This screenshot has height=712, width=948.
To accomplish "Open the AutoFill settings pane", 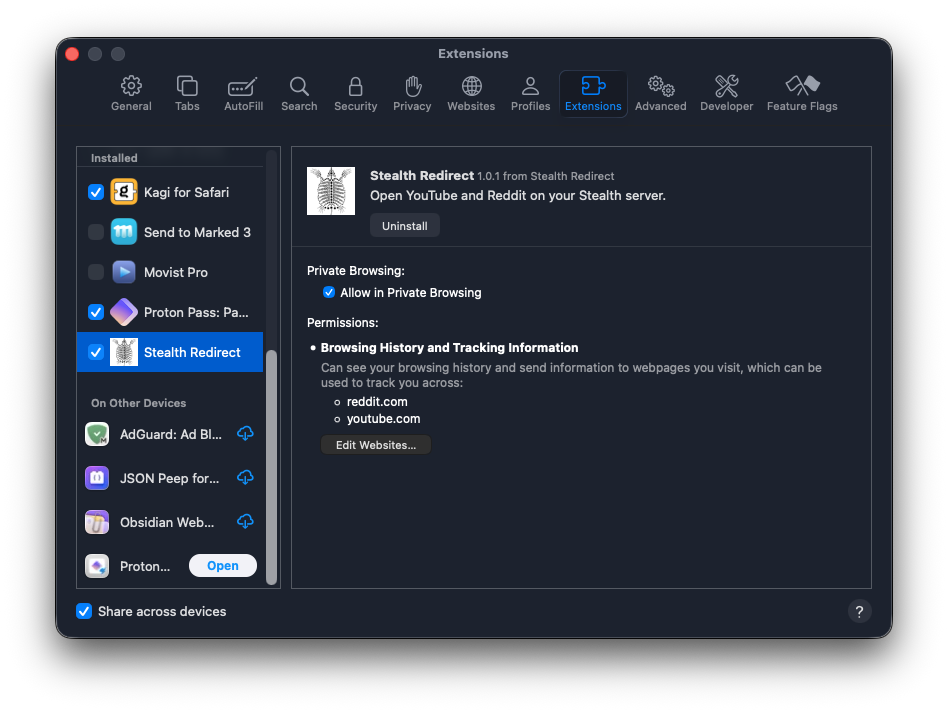I will (243, 94).
